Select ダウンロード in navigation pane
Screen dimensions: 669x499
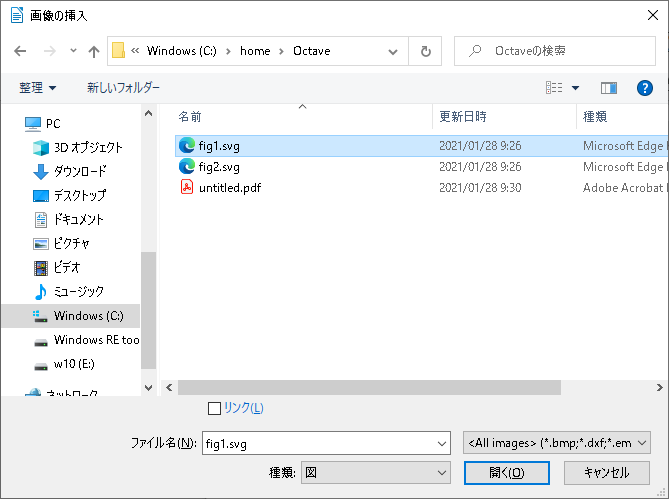pos(79,171)
